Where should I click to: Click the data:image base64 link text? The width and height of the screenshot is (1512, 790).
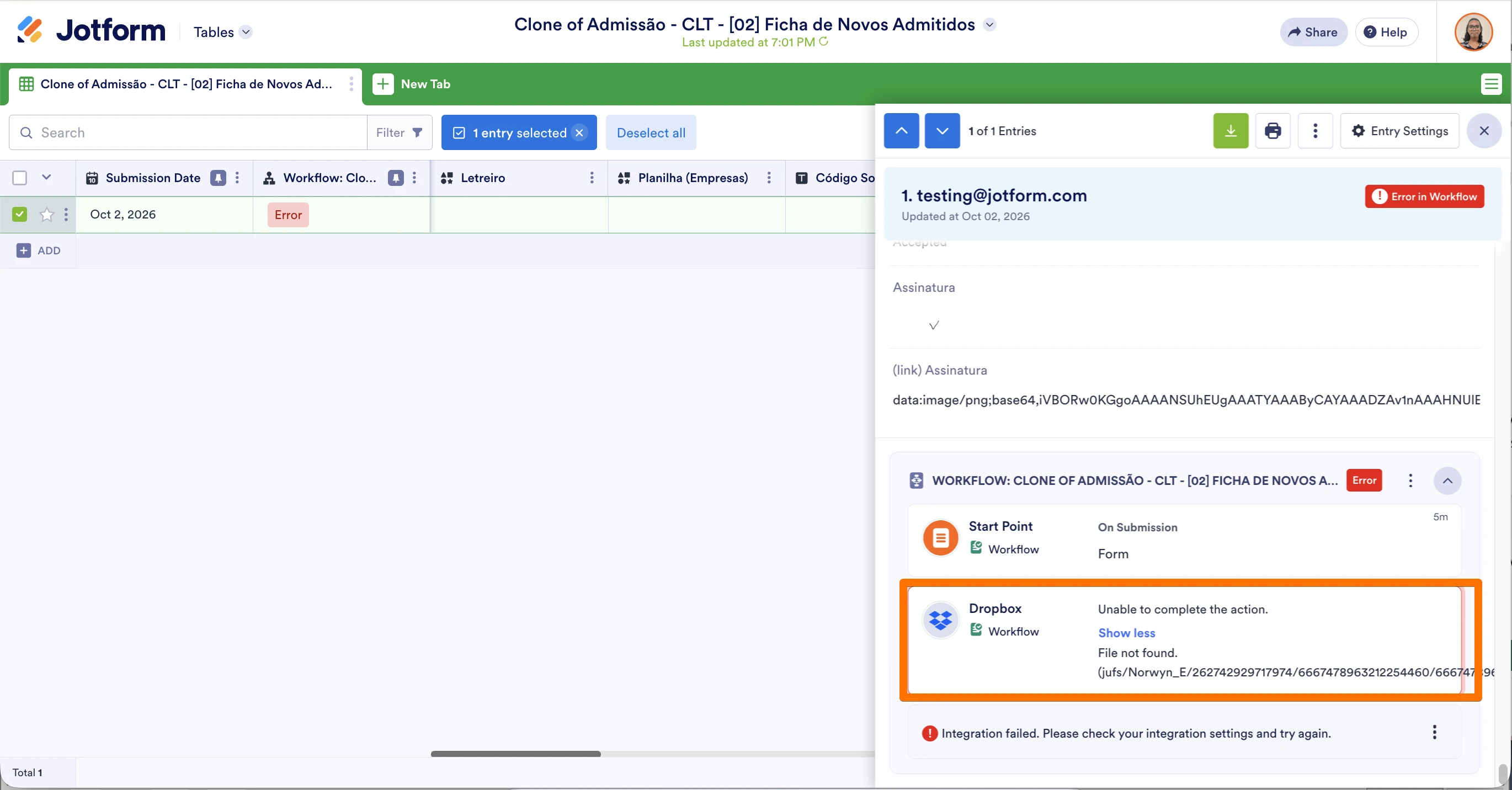click(x=1186, y=401)
